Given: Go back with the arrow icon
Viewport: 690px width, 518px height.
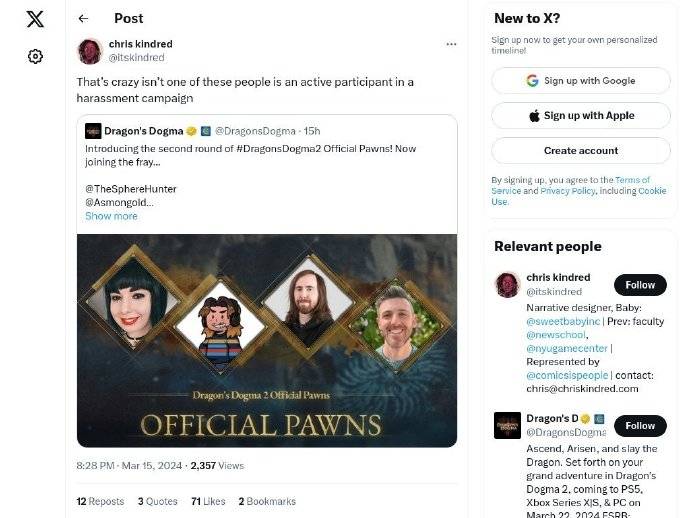Looking at the screenshot, I should click(83, 18).
